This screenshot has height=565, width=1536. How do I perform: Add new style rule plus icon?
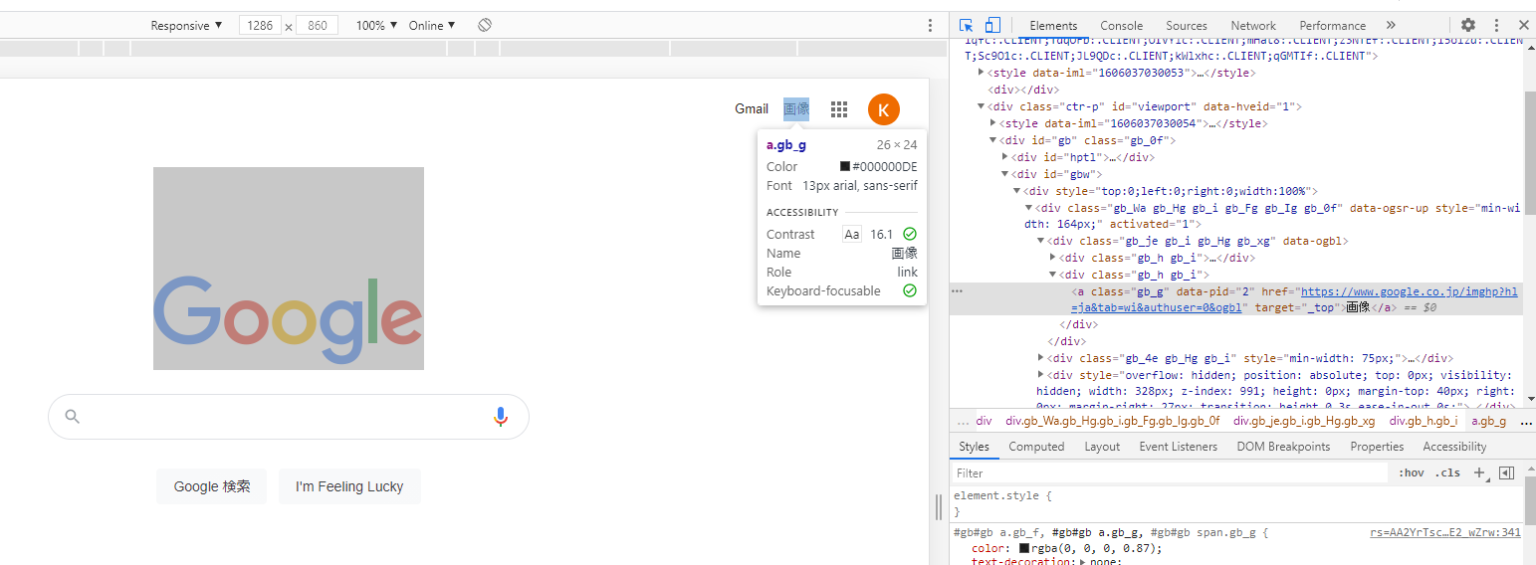(1479, 473)
